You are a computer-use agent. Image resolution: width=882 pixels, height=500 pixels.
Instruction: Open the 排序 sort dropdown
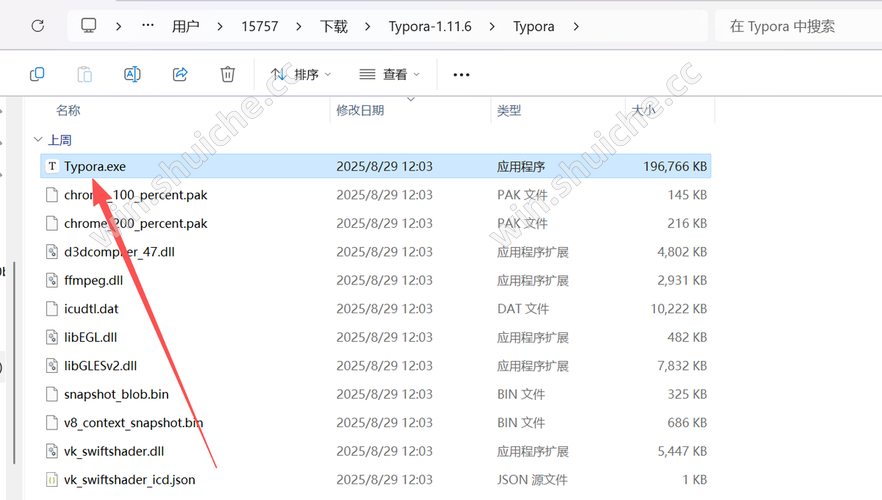click(301, 74)
